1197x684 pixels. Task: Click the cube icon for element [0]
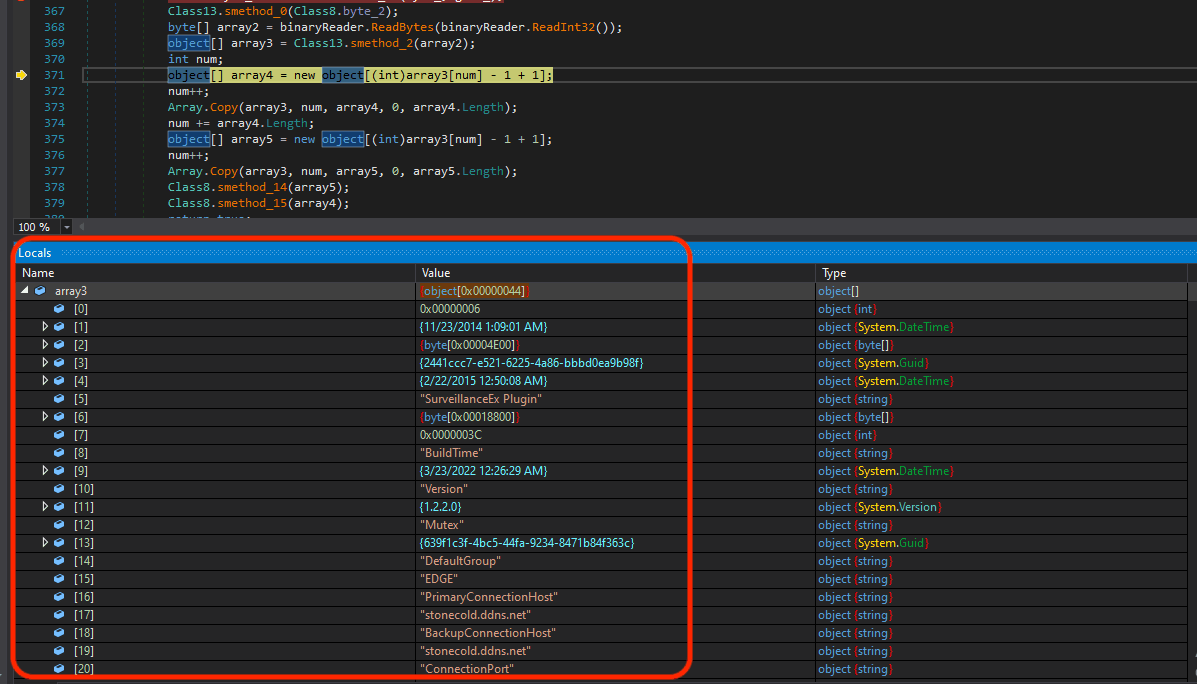coord(59,308)
